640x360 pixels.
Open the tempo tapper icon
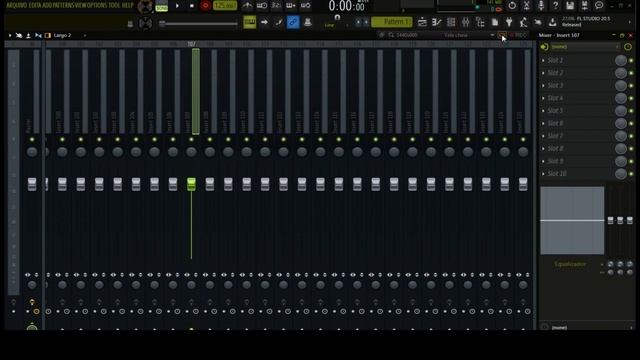coord(523,22)
